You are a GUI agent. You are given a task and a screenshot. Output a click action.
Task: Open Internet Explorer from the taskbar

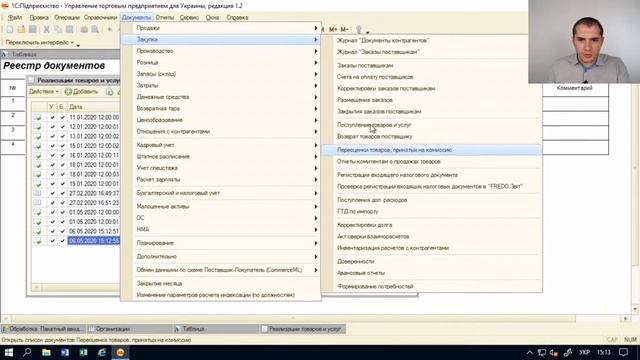click(102, 352)
